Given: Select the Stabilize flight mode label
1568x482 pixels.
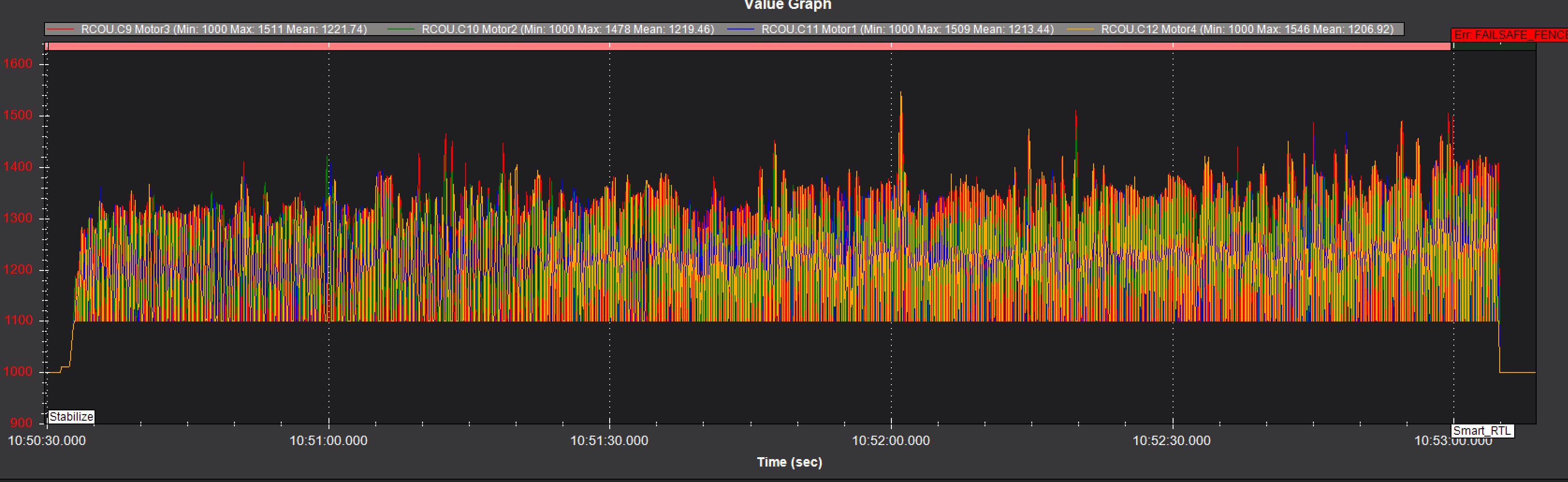Looking at the screenshot, I should 71,417.
